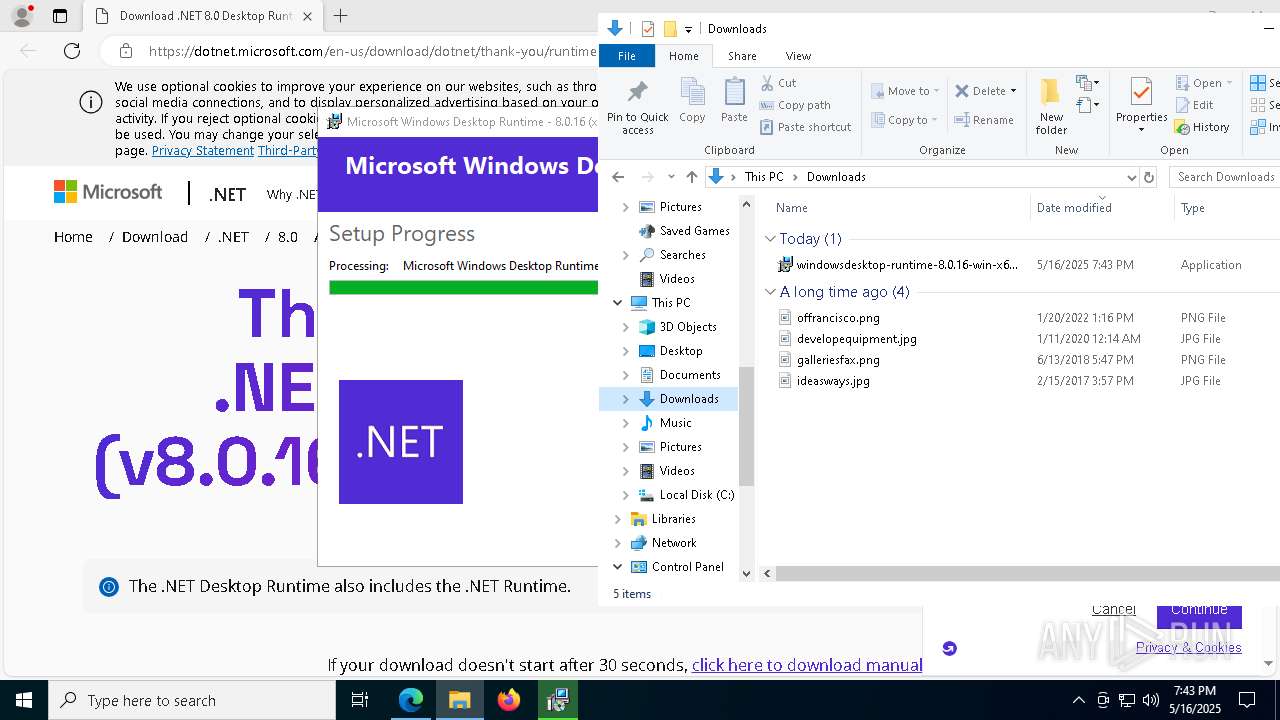
Task: Open the Windows Start menu
Action: [24, 700]
